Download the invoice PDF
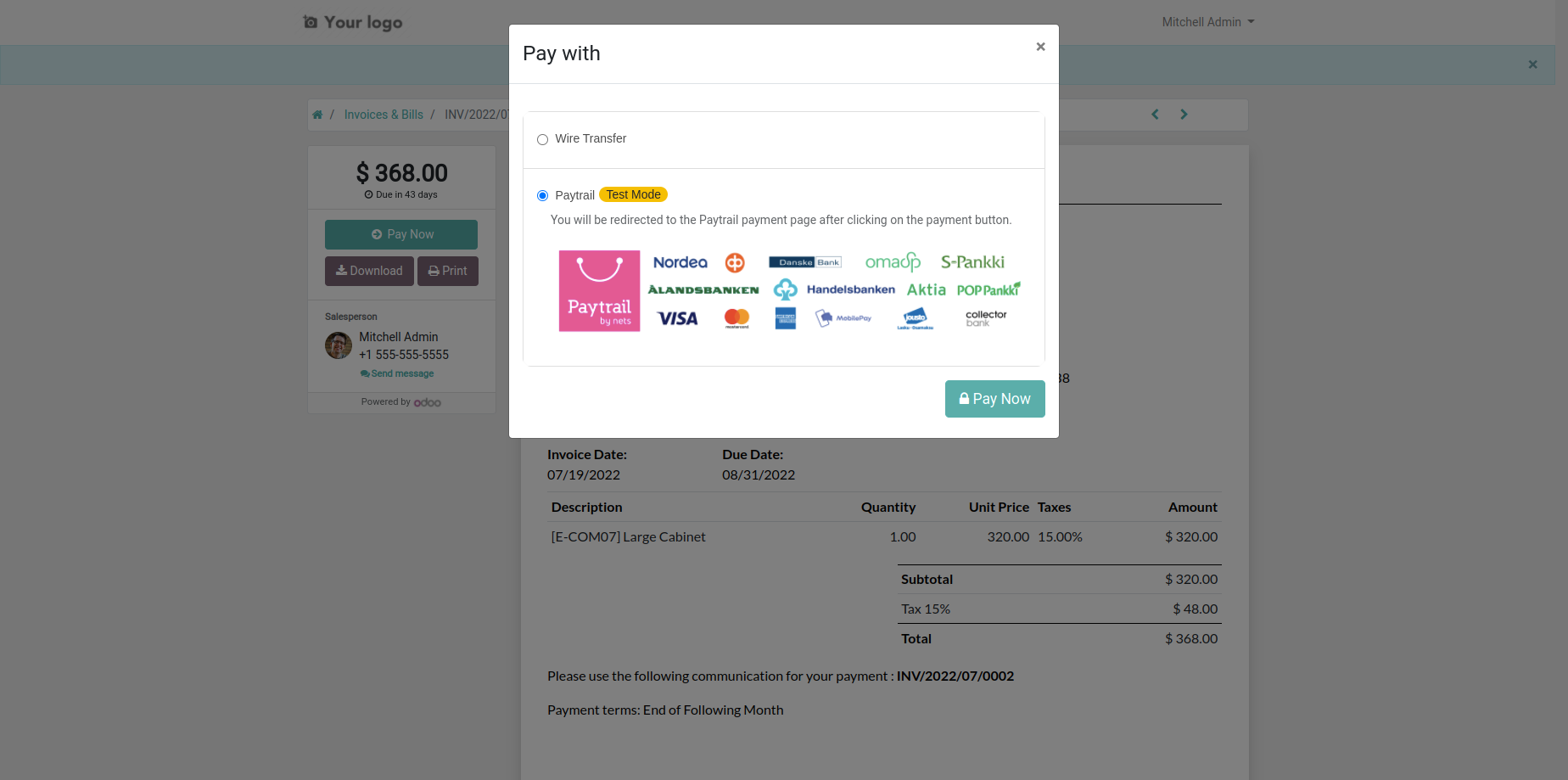Screen dimensions: 1568x780 click(x=369, y=271)
